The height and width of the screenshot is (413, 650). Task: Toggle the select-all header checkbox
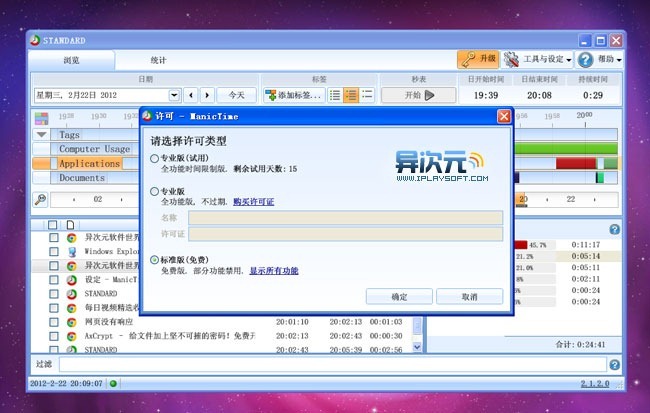click(x=53, y=225)
